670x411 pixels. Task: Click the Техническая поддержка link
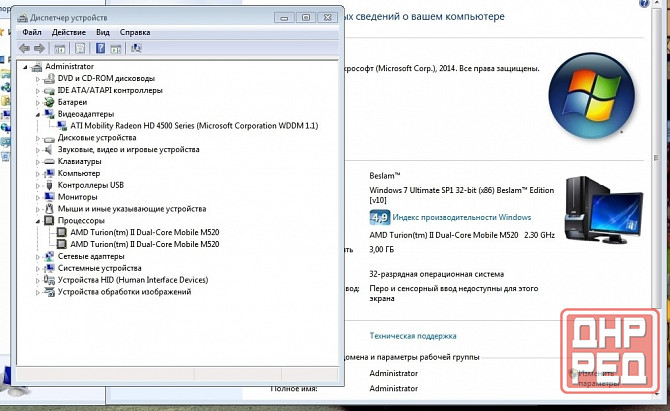point(413,336)
